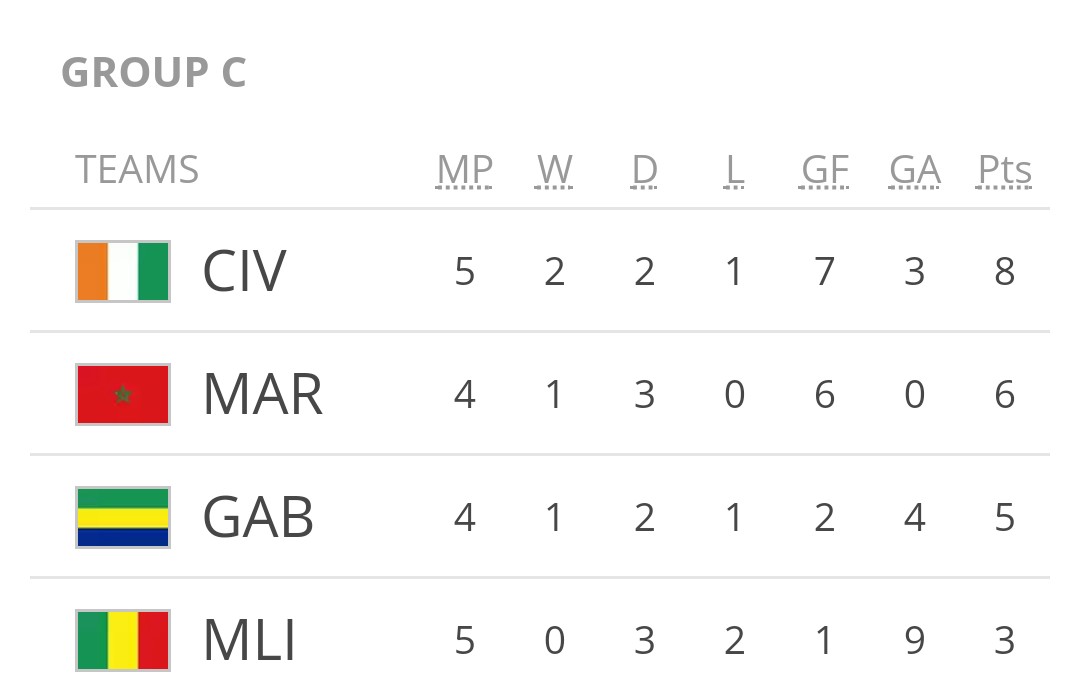The image size is (1080, 683).
Task: Select the MLI team name
Action: point(250,640)
